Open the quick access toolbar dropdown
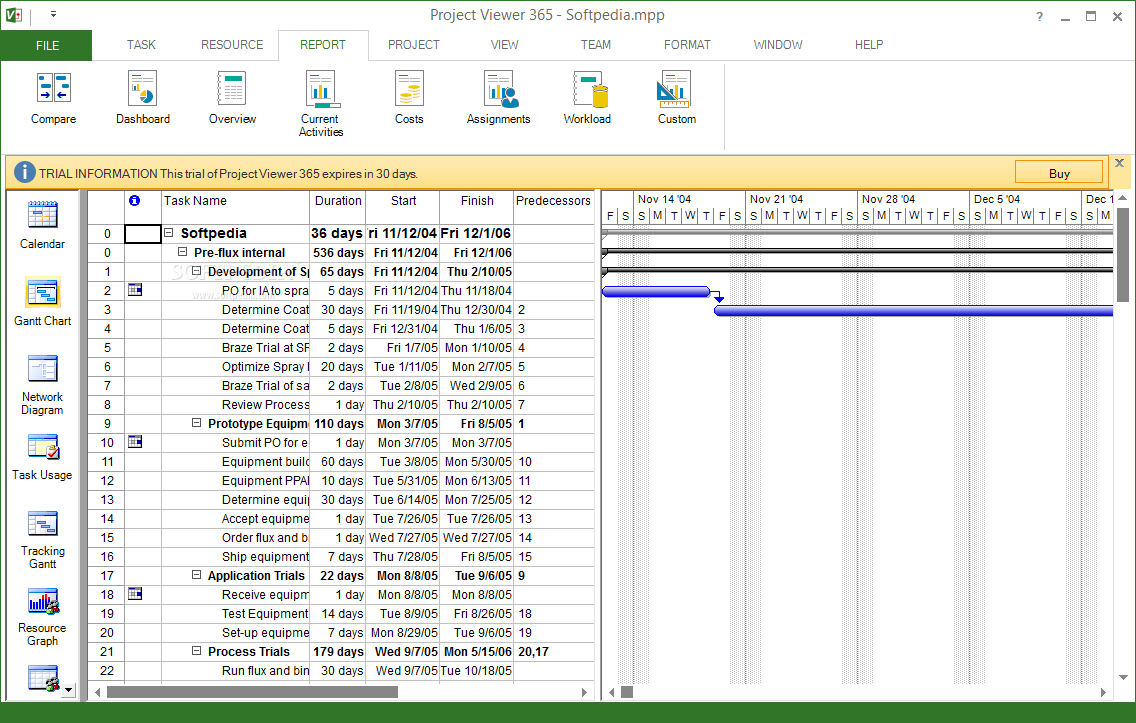The image size is (1136, 723). tap(54, 14)
